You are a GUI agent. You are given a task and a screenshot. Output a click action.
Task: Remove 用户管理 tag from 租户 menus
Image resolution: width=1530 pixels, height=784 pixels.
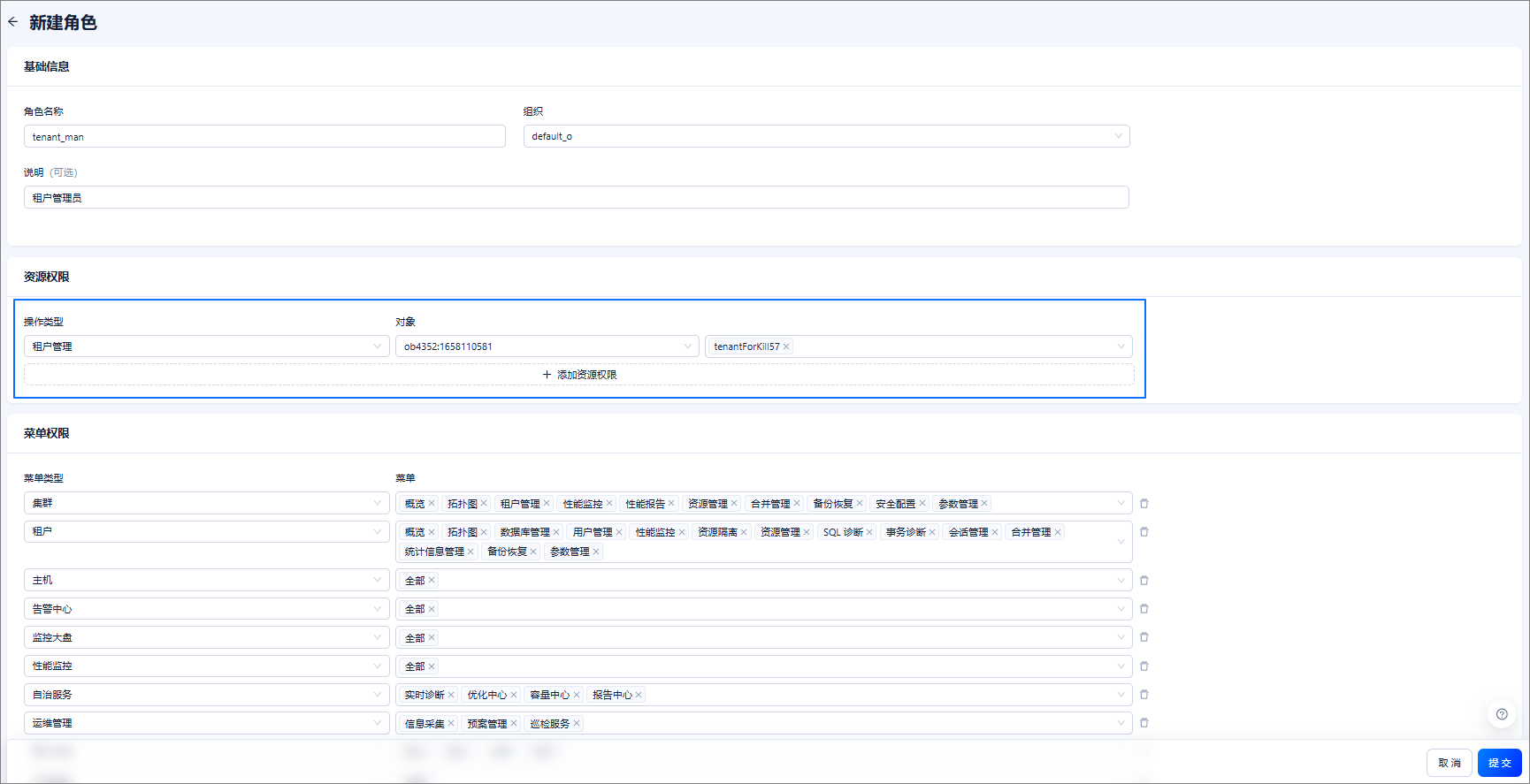coord(619,532)
